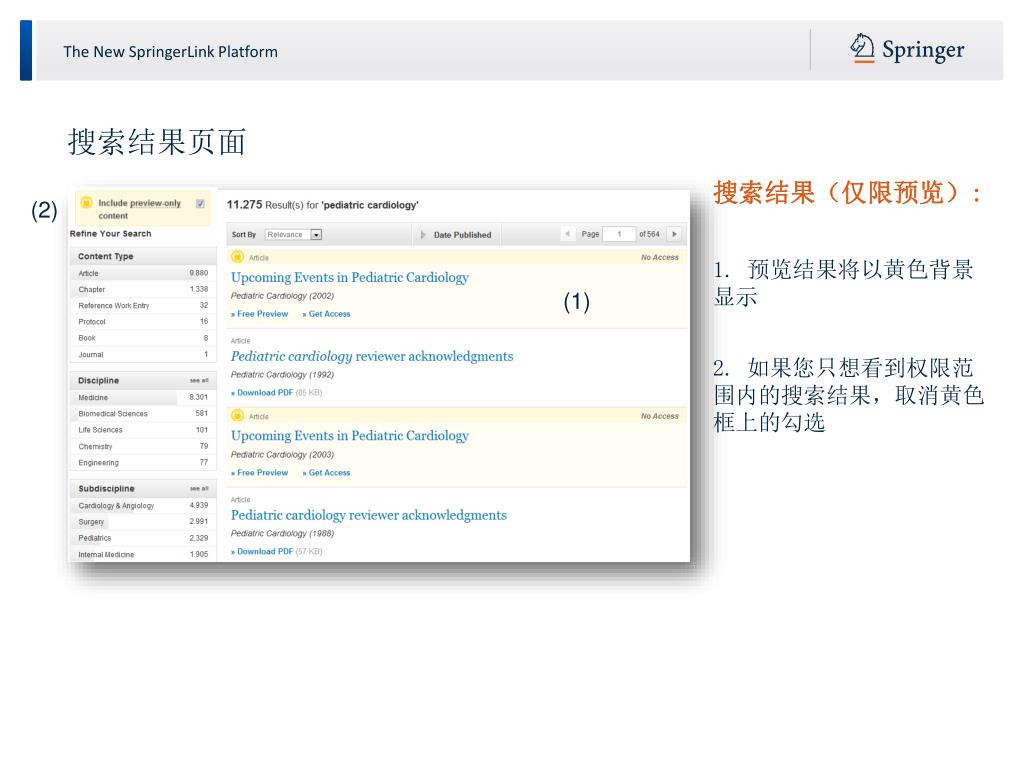The image size is (1024, 768).
Task: Go to previous results page arrow
Action: pos(568,234)
